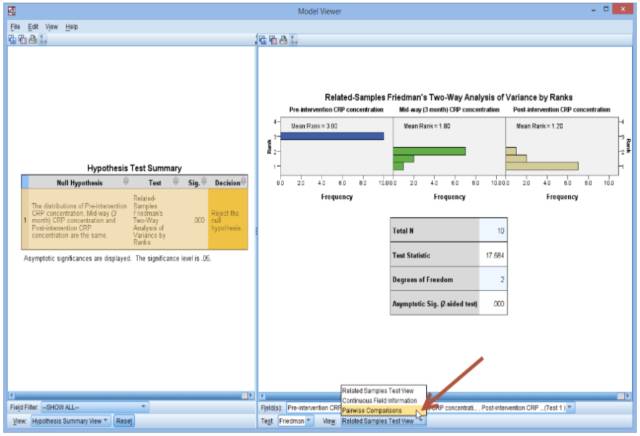Click right pane scrollbar right arrow

[x=628, y=396]
